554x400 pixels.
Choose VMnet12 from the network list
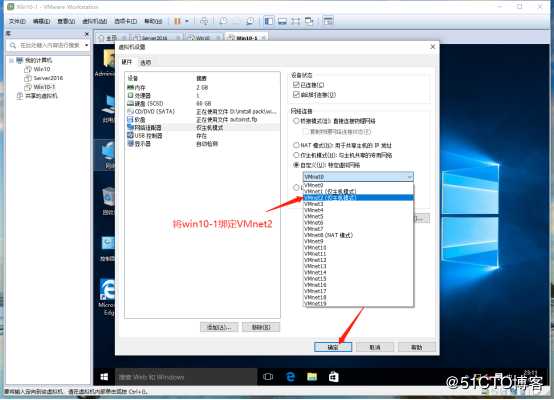[x=358, y=260]
